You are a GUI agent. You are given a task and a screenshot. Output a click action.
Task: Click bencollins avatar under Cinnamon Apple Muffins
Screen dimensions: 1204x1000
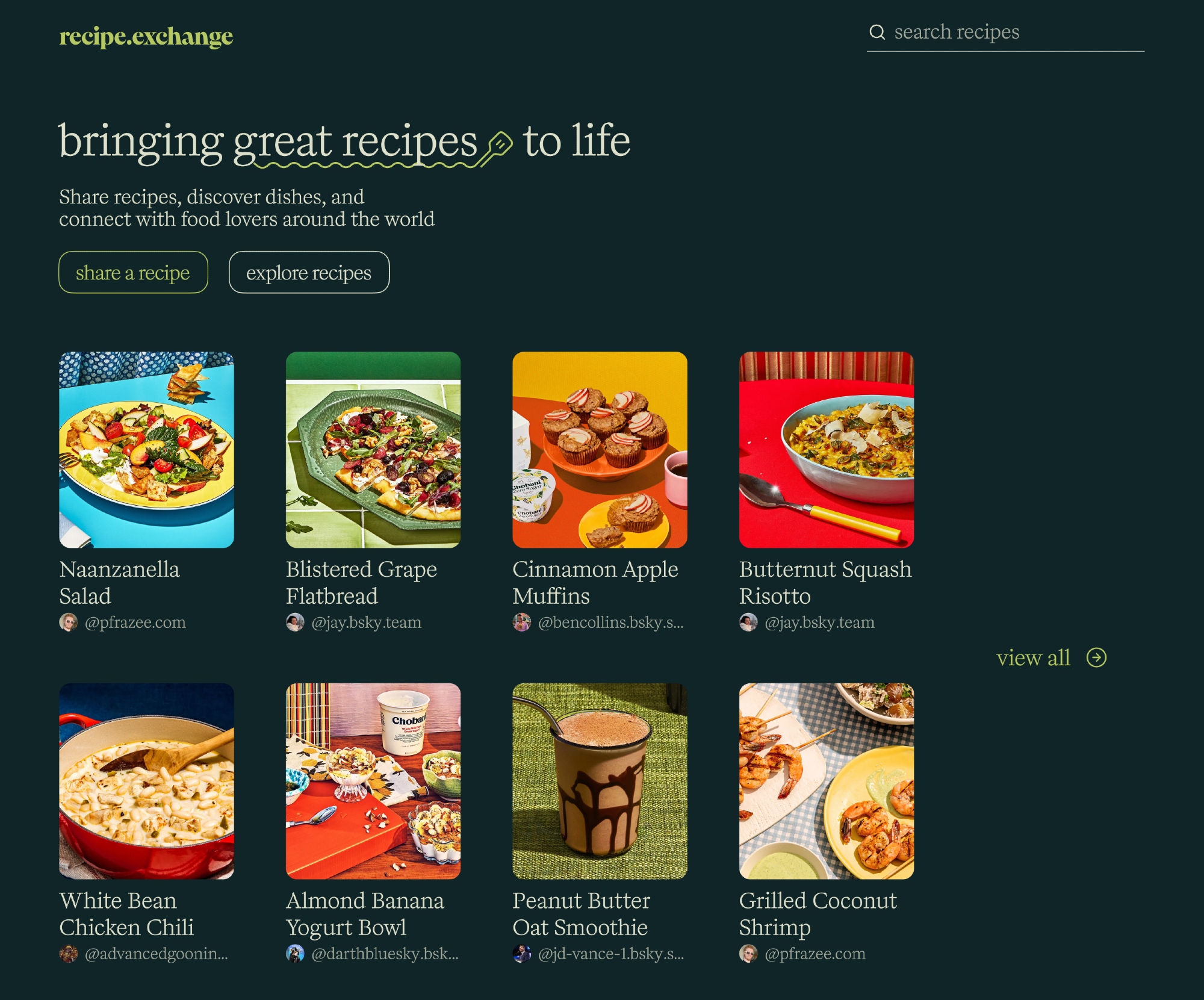(522, 622)
